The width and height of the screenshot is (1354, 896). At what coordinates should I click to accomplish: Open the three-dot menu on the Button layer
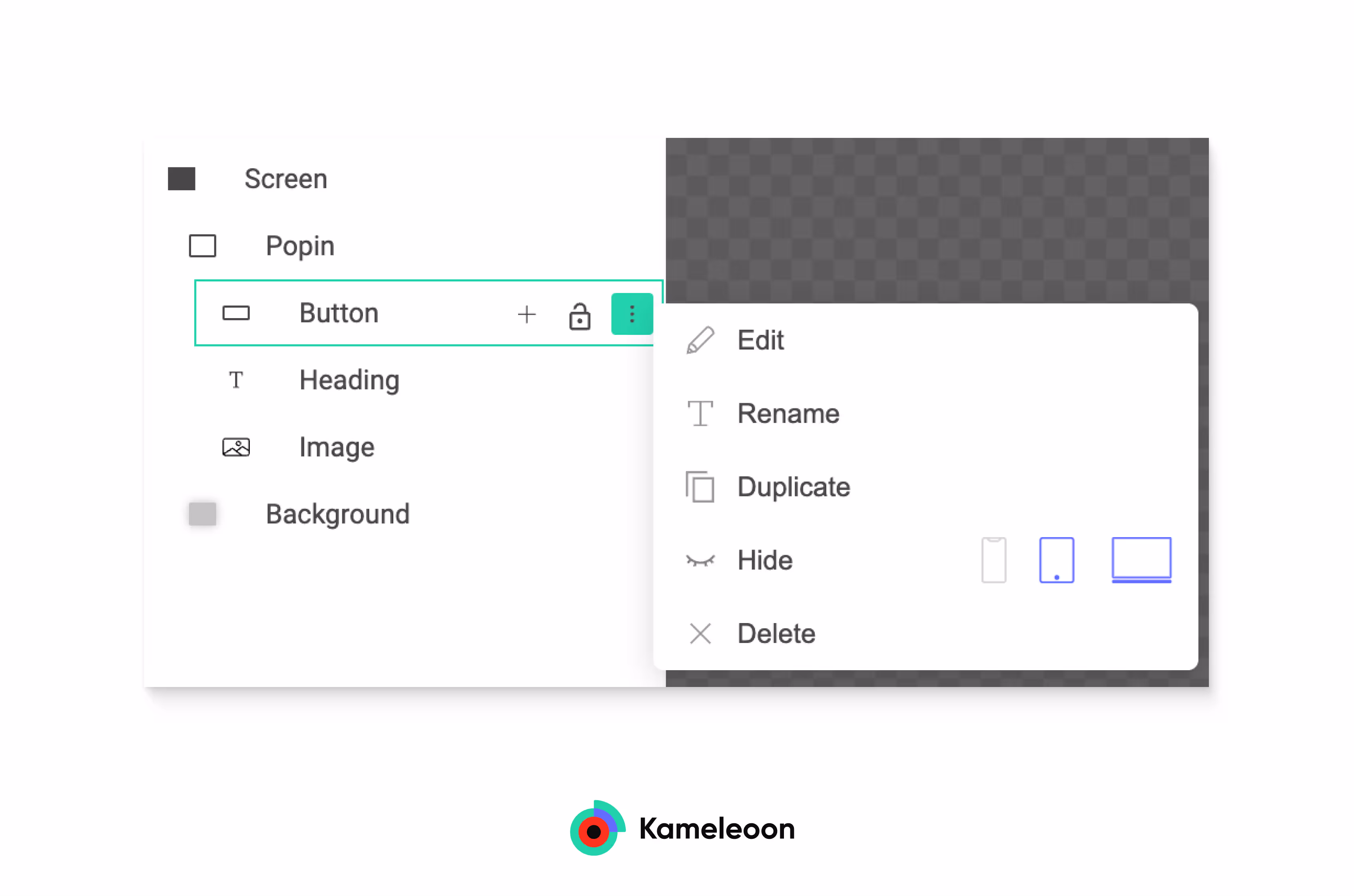pyautogui.click(x=632, y=314)
